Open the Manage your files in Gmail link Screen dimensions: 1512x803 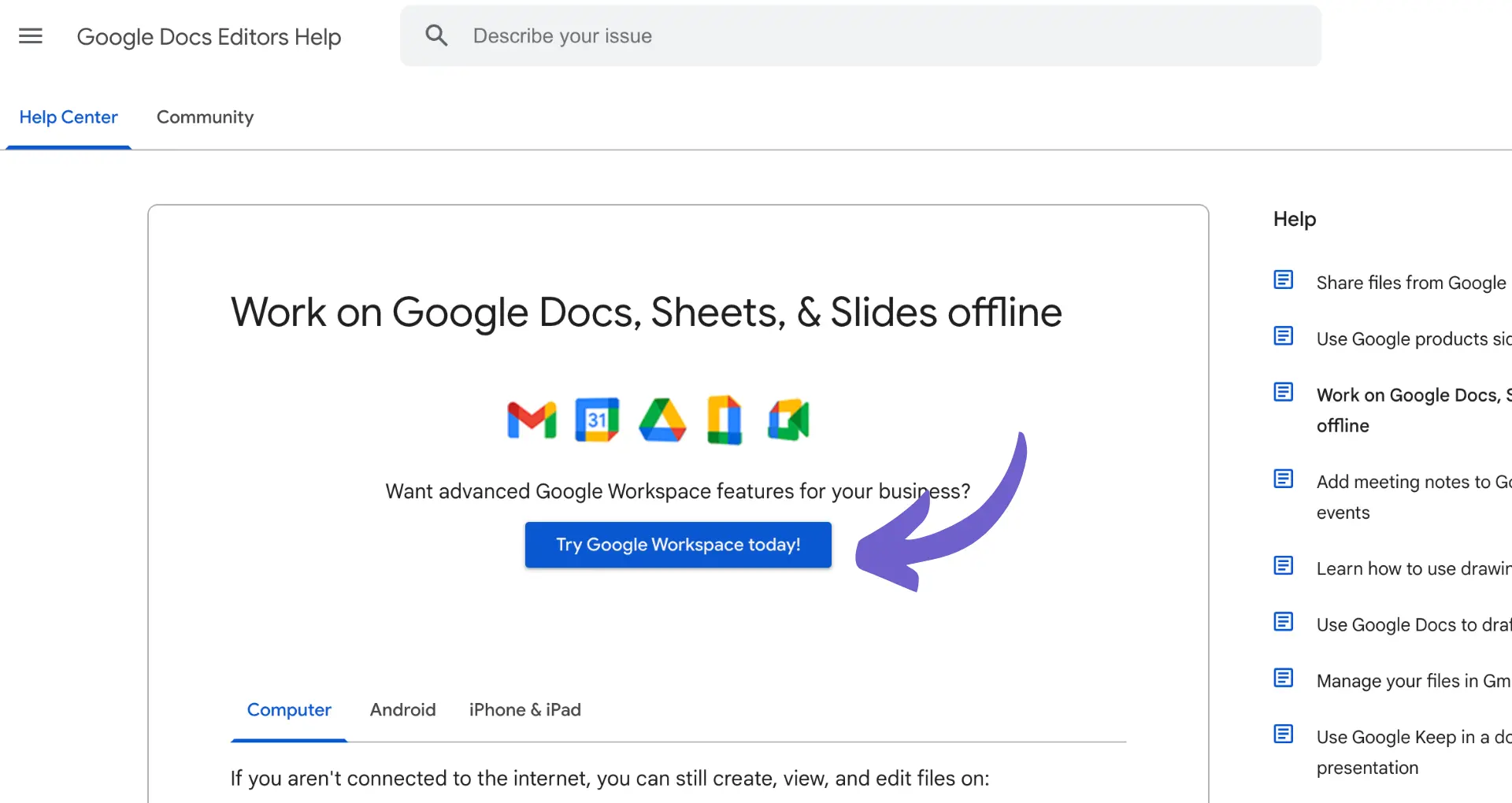click(x=1414, y=681)
